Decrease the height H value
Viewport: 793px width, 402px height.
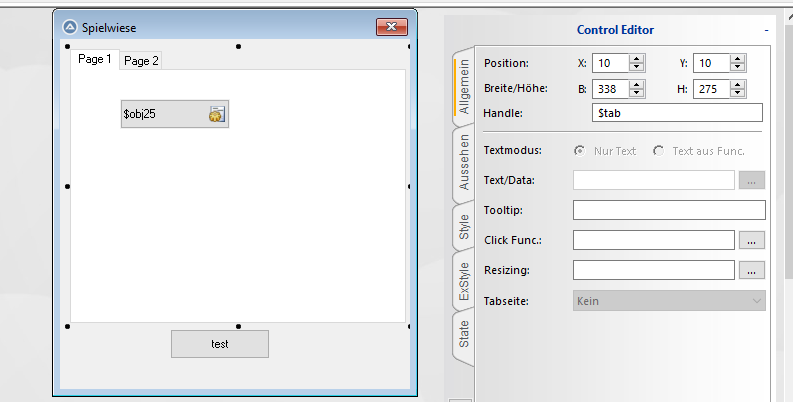click(738, 92)
